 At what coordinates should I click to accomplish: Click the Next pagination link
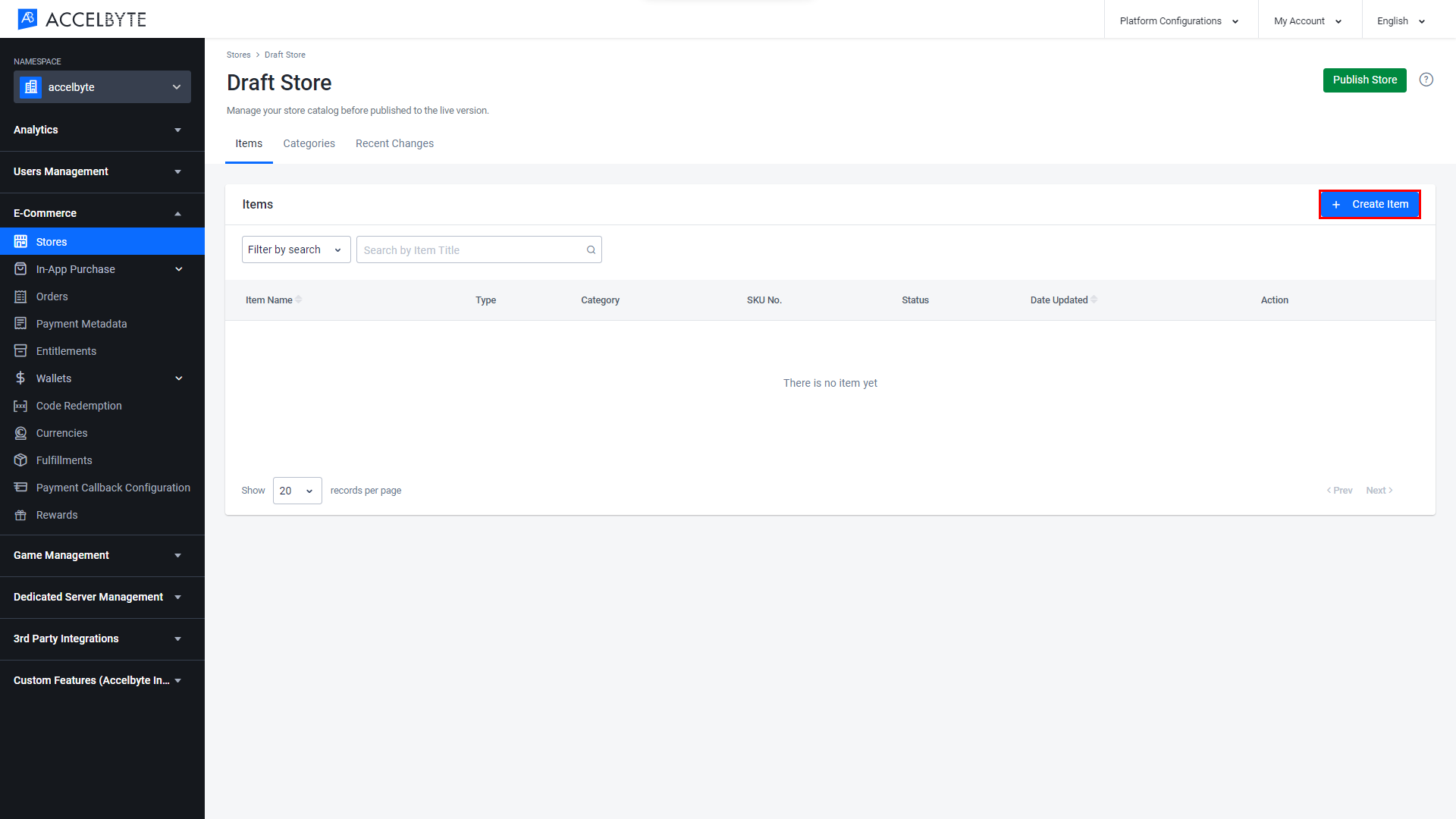click(x=1379, y=491)
